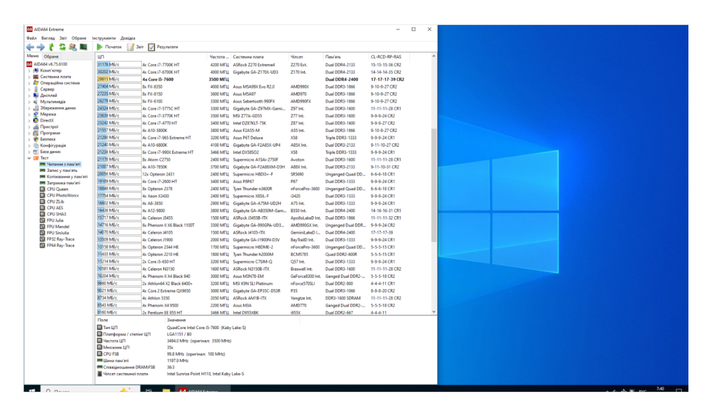The height and width of the screenshot is (415, 720).
Task: Go back with the blue left arrow
Action: click(30, 47)
